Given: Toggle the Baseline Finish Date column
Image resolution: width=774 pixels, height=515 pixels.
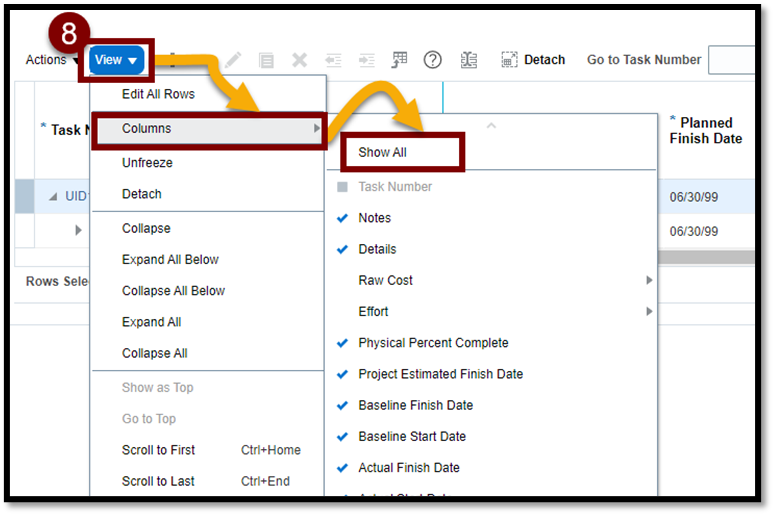Looking at the screenshot, I should (415, 405).
